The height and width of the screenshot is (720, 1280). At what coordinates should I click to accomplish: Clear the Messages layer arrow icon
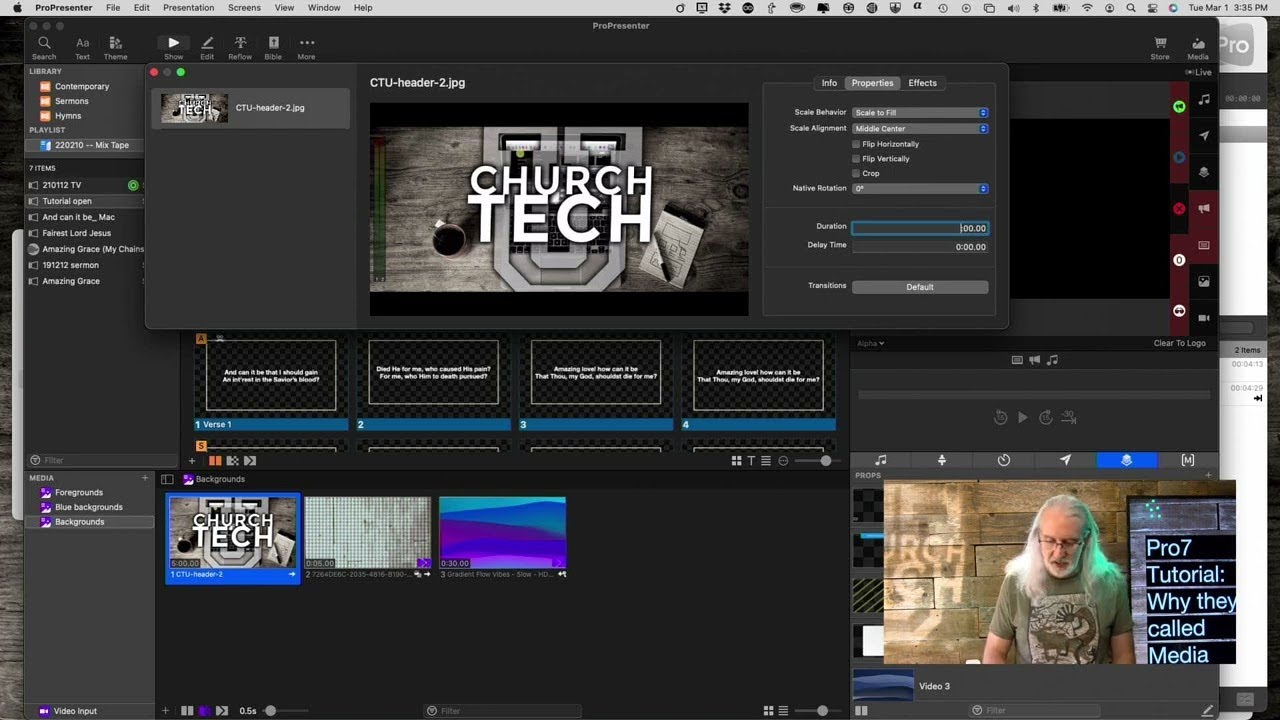pos(1204,136)
